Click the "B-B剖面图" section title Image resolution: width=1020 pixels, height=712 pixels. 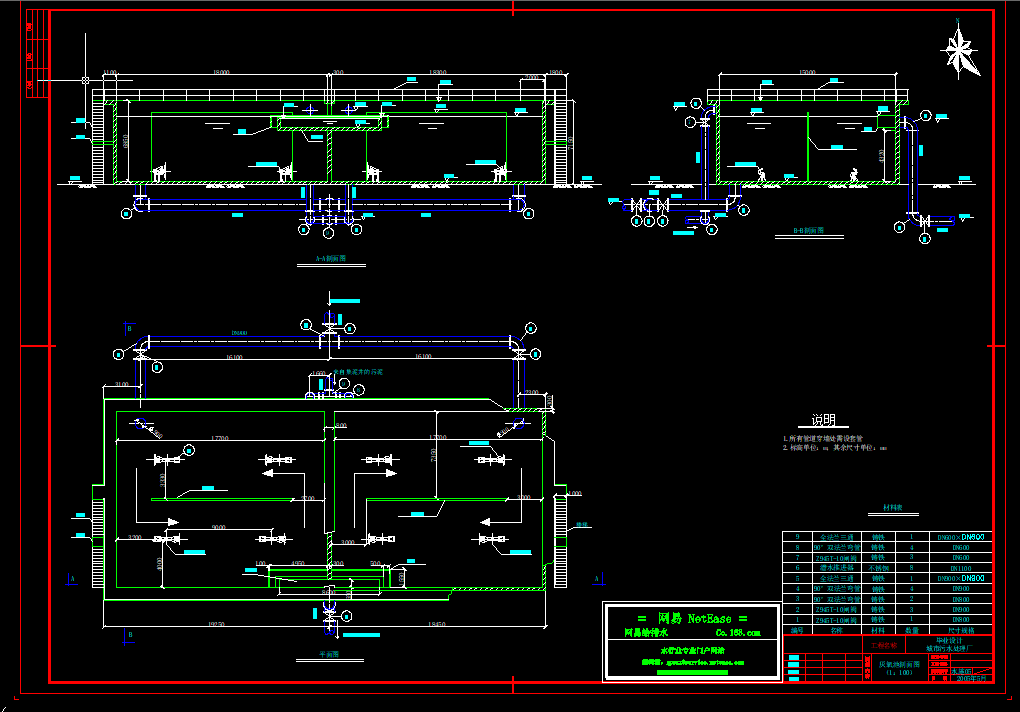[809, 231]
